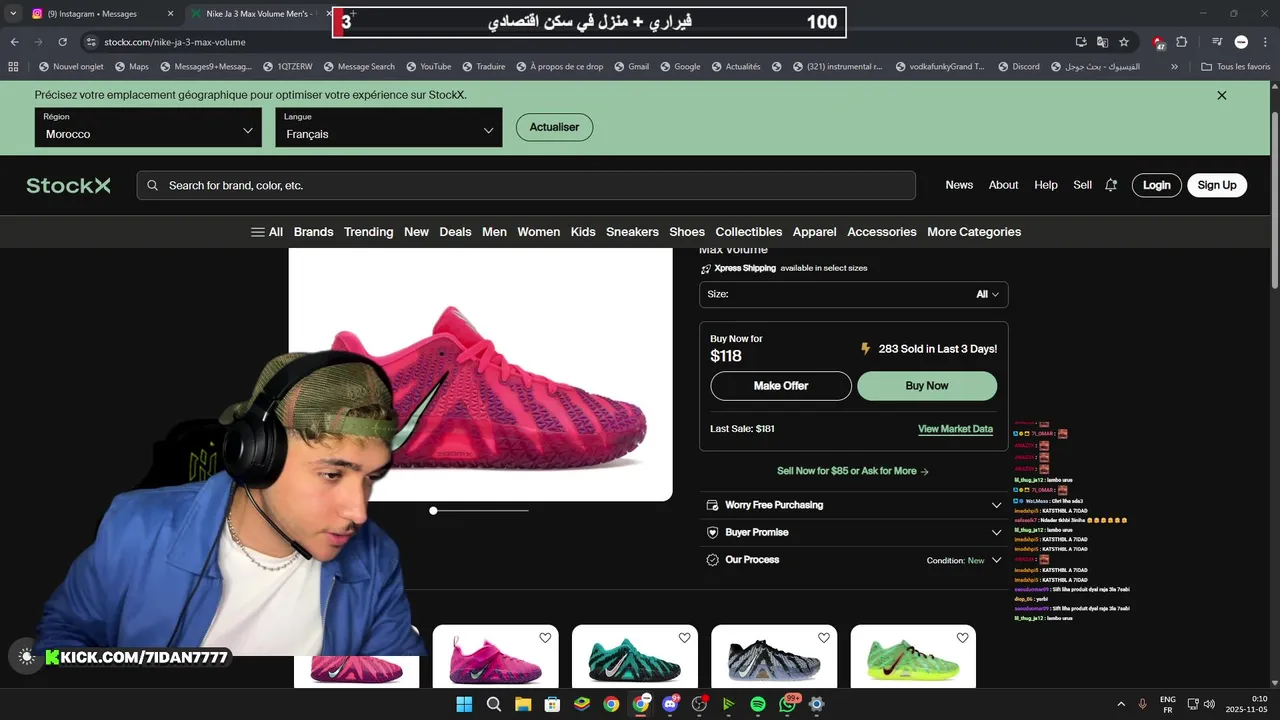Open the apps grid icon in bookmarks bar
The height and width of the screenshot is (720, 1280).
13,67
